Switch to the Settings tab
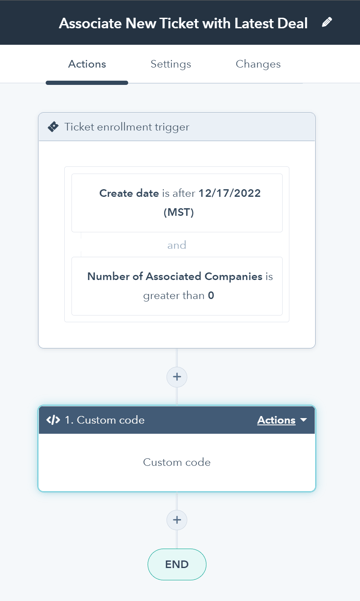The width and height of the screenshot is (360, 601). 171,64
